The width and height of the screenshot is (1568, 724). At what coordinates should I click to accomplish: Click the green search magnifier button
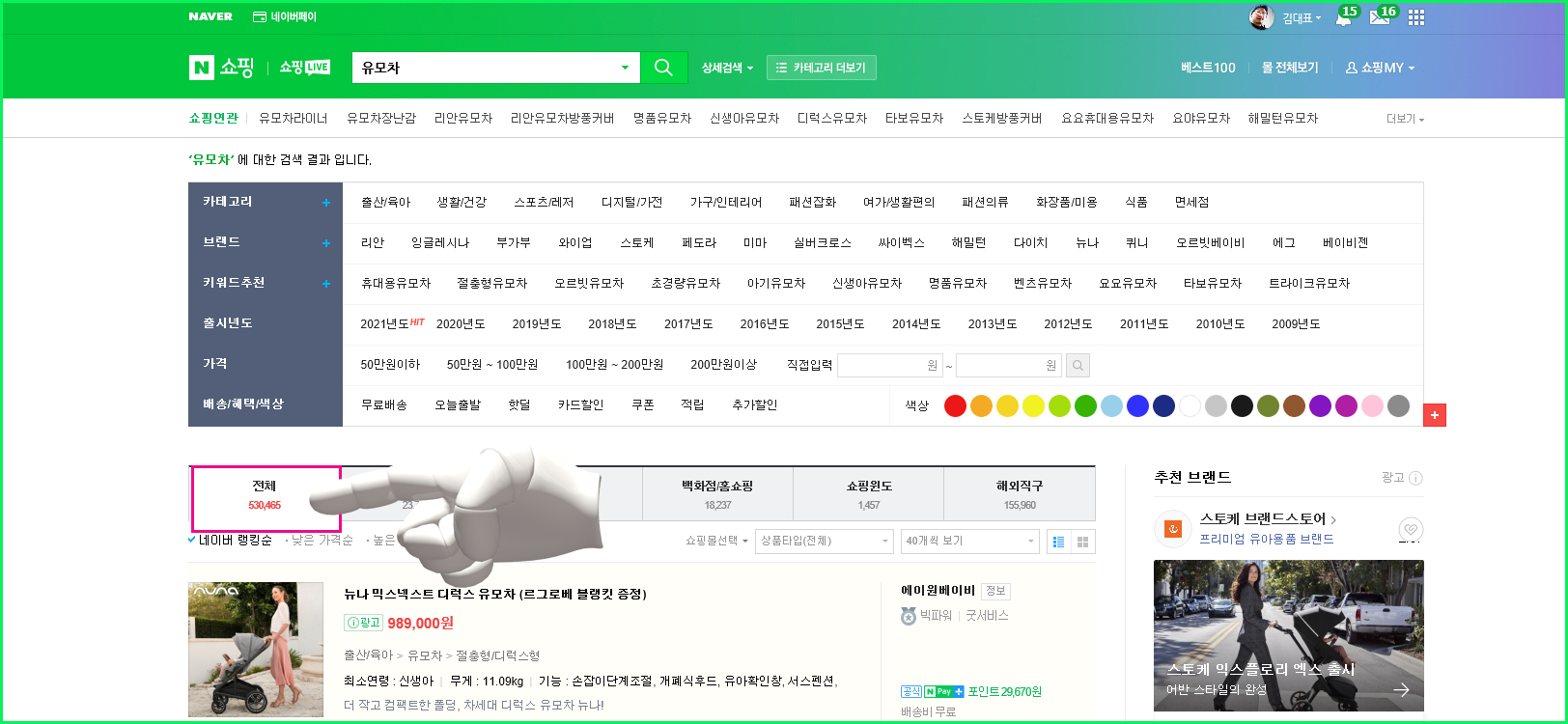(x=663, y=68)
